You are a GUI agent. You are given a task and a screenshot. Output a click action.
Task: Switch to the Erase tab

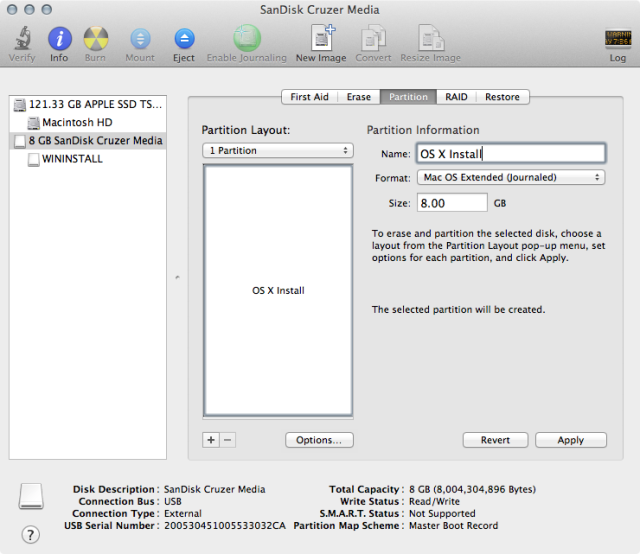tap(359, 97)
